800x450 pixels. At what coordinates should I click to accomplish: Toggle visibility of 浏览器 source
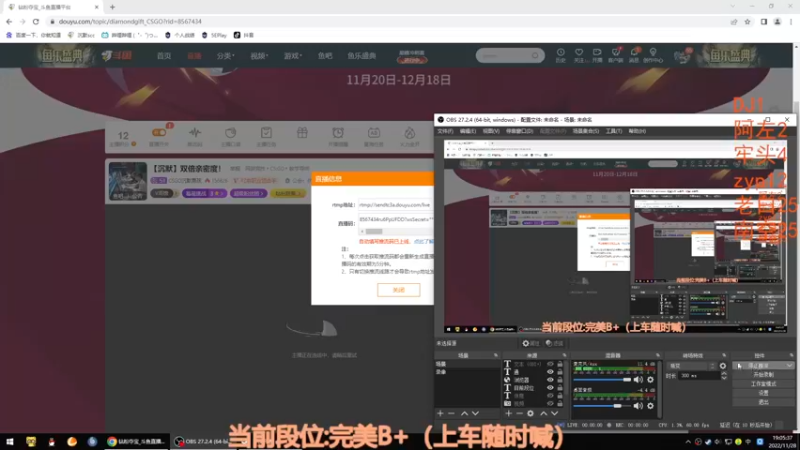(550, 380)
